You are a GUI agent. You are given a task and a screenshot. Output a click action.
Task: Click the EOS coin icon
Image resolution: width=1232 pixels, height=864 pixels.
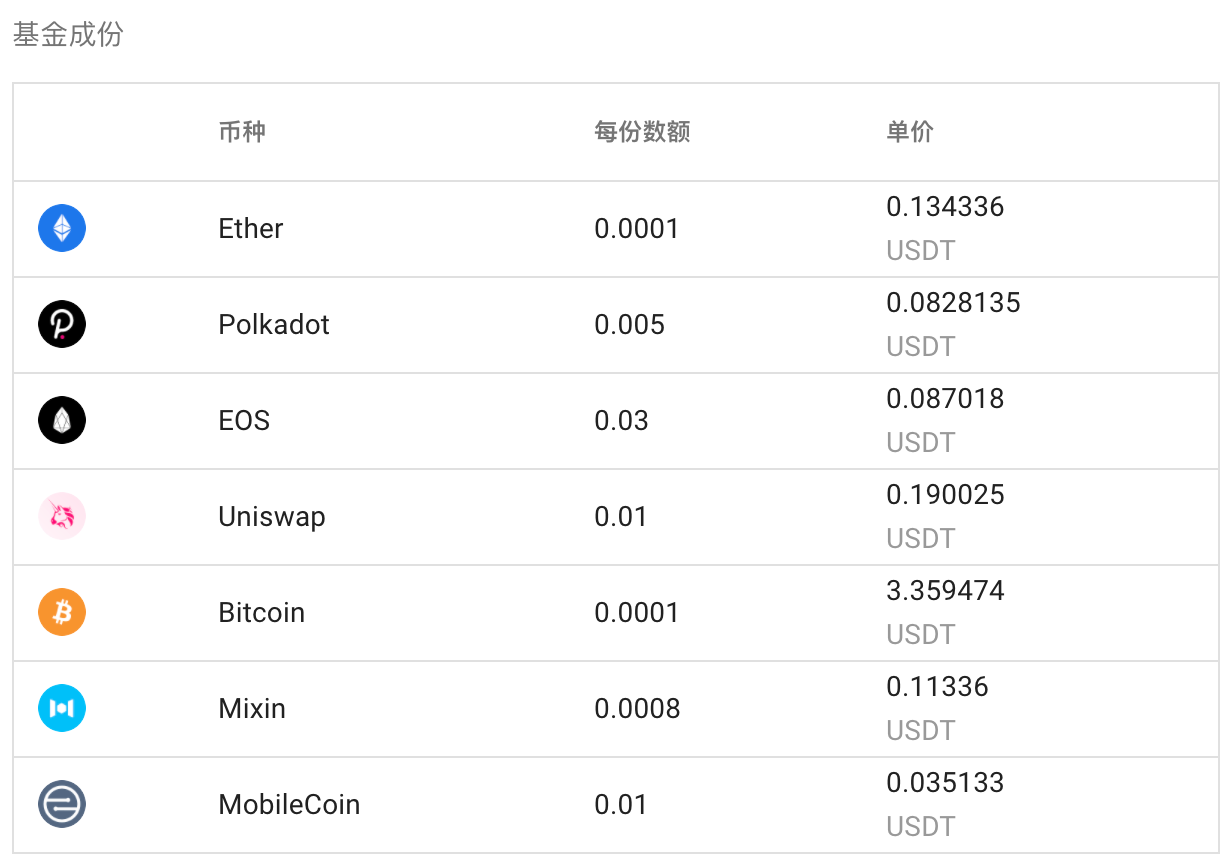pos(62,420)
